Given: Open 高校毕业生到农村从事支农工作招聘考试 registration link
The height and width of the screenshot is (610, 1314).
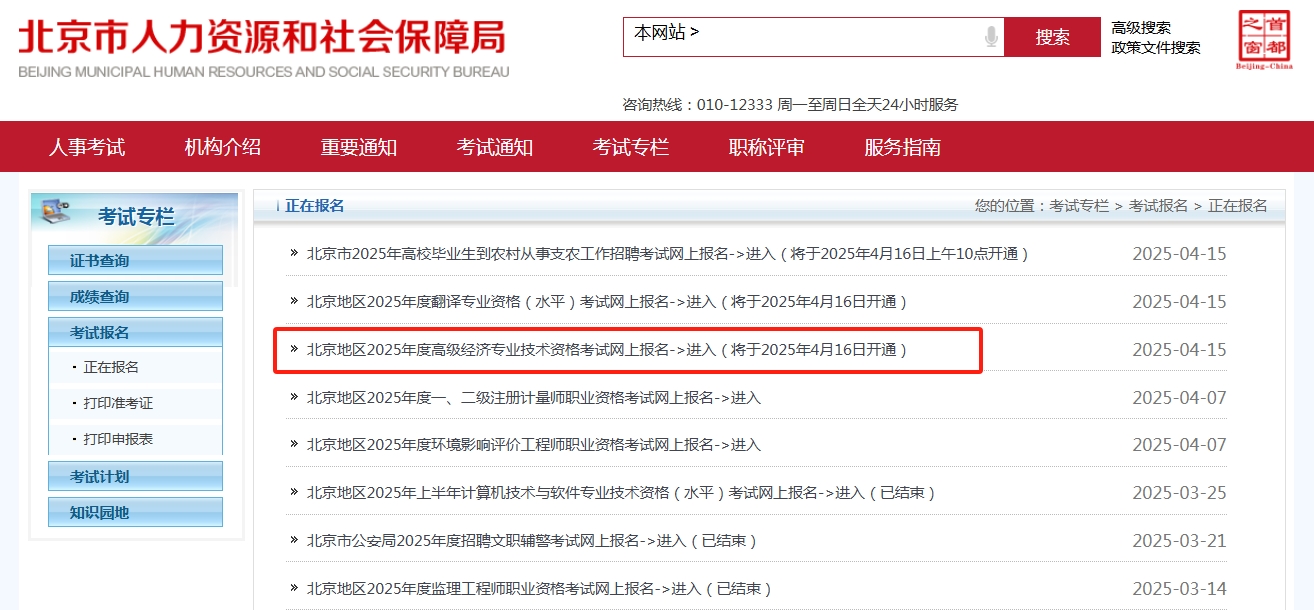Looking at the screenshot, I should pyautogui.click(x=668, y=253).
